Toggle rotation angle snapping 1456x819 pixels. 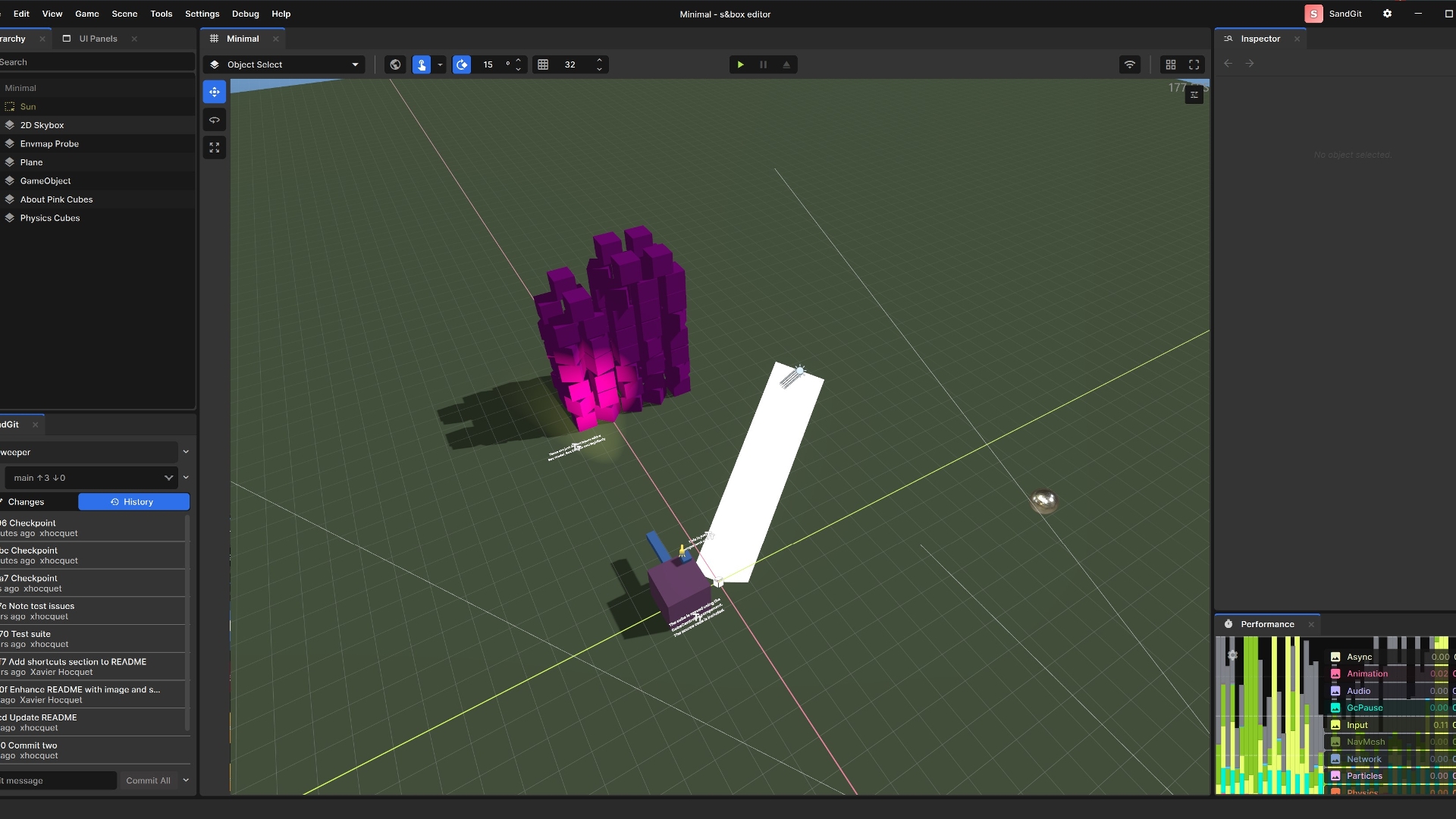[x=462, y=64]
